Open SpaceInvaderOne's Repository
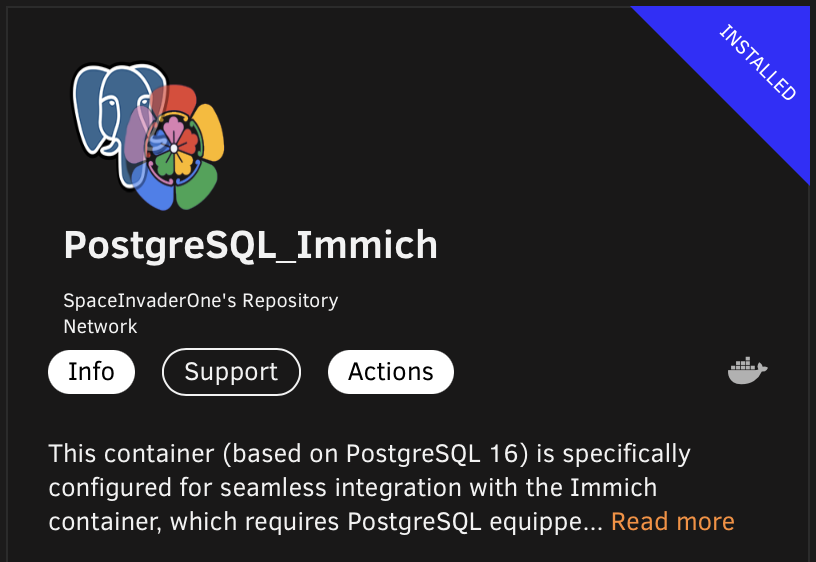 (201, 301)
